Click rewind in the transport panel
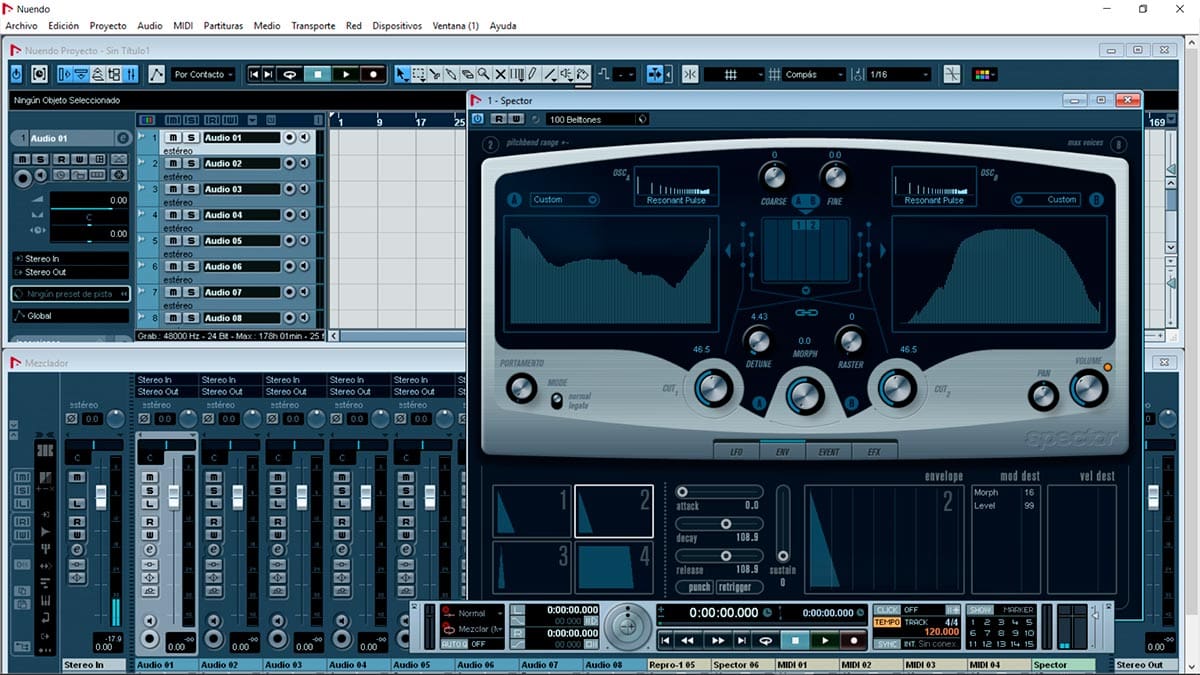Viewport: 1200px width, 675px height. pyautogui.click(x=687, y=640)
